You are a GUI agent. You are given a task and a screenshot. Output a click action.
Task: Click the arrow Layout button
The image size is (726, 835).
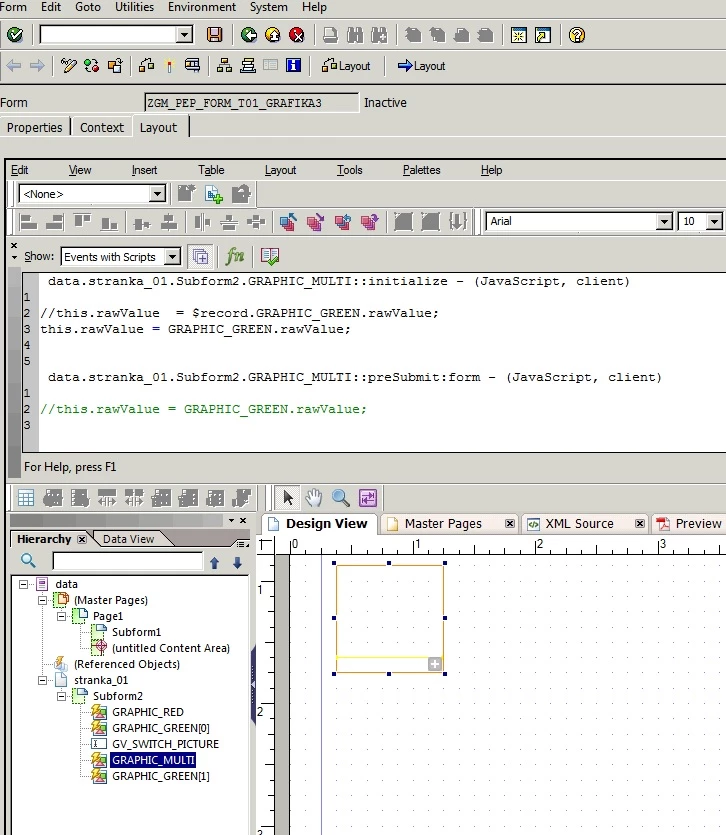[421, 66]
